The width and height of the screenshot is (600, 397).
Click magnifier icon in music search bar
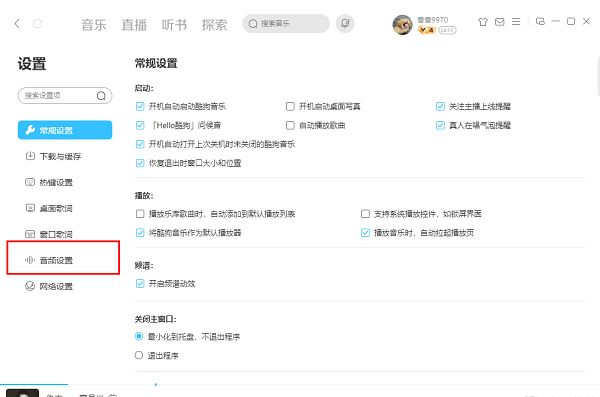pyautogui.click(x=253, y=24)
